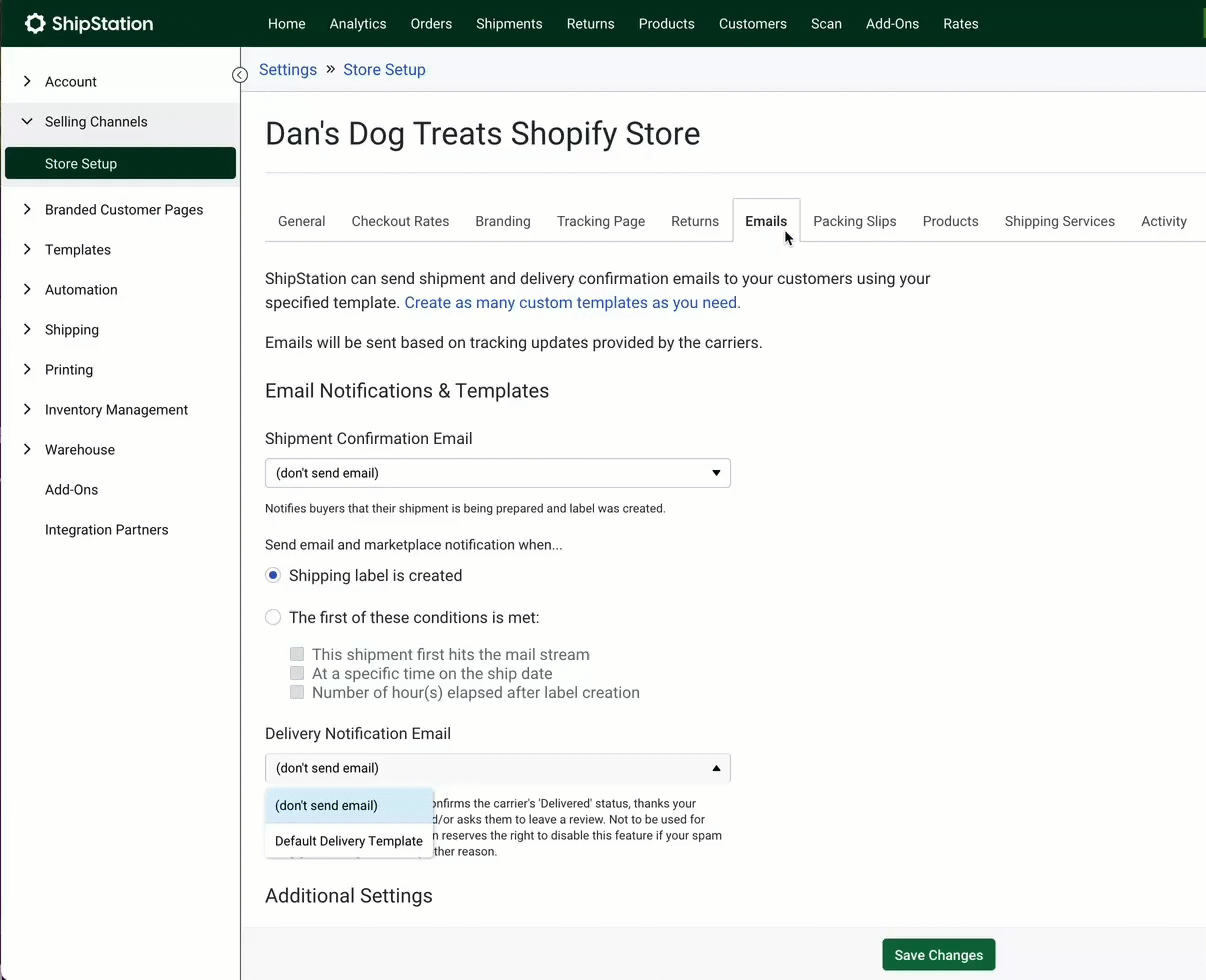Collapse the Selling Channels section chevron
1206x980 pixels.
coord(27,122)
